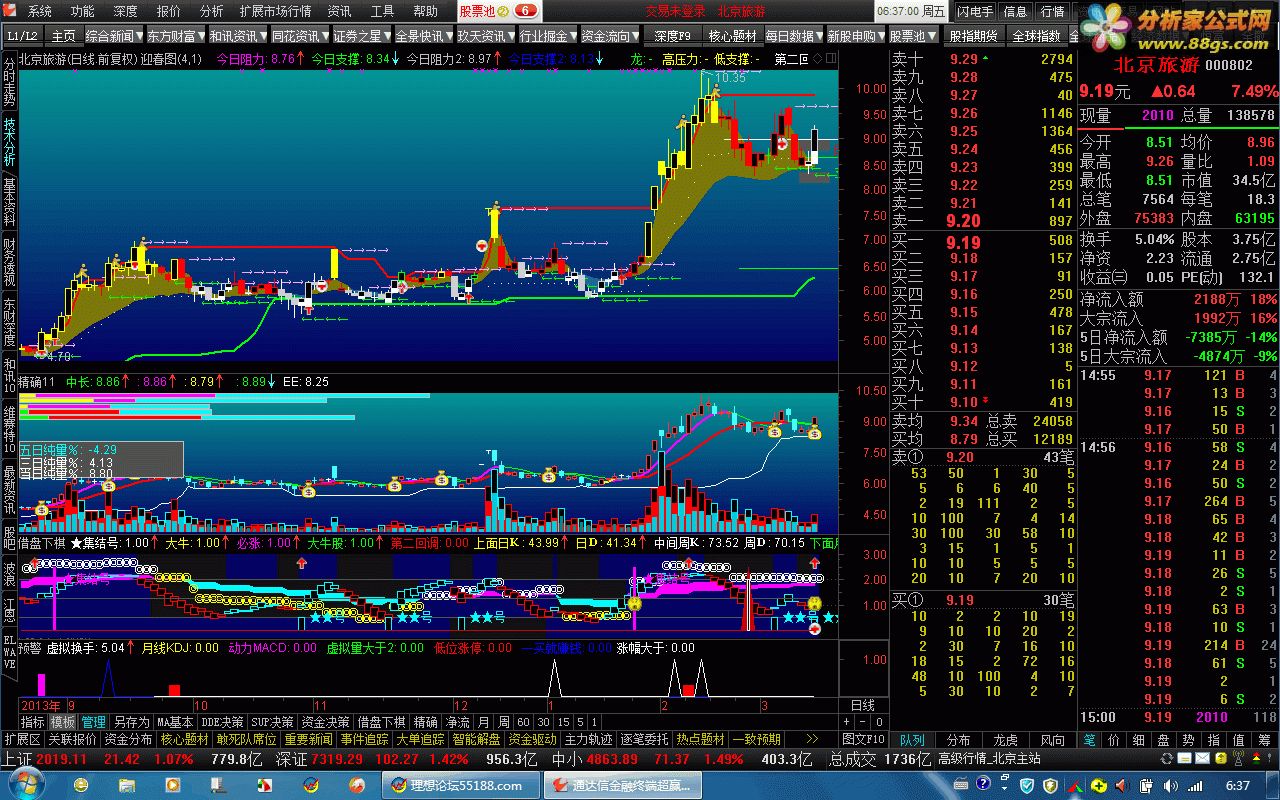
Task: Click the red badge showing 6
Action: [x=526, y=11]
